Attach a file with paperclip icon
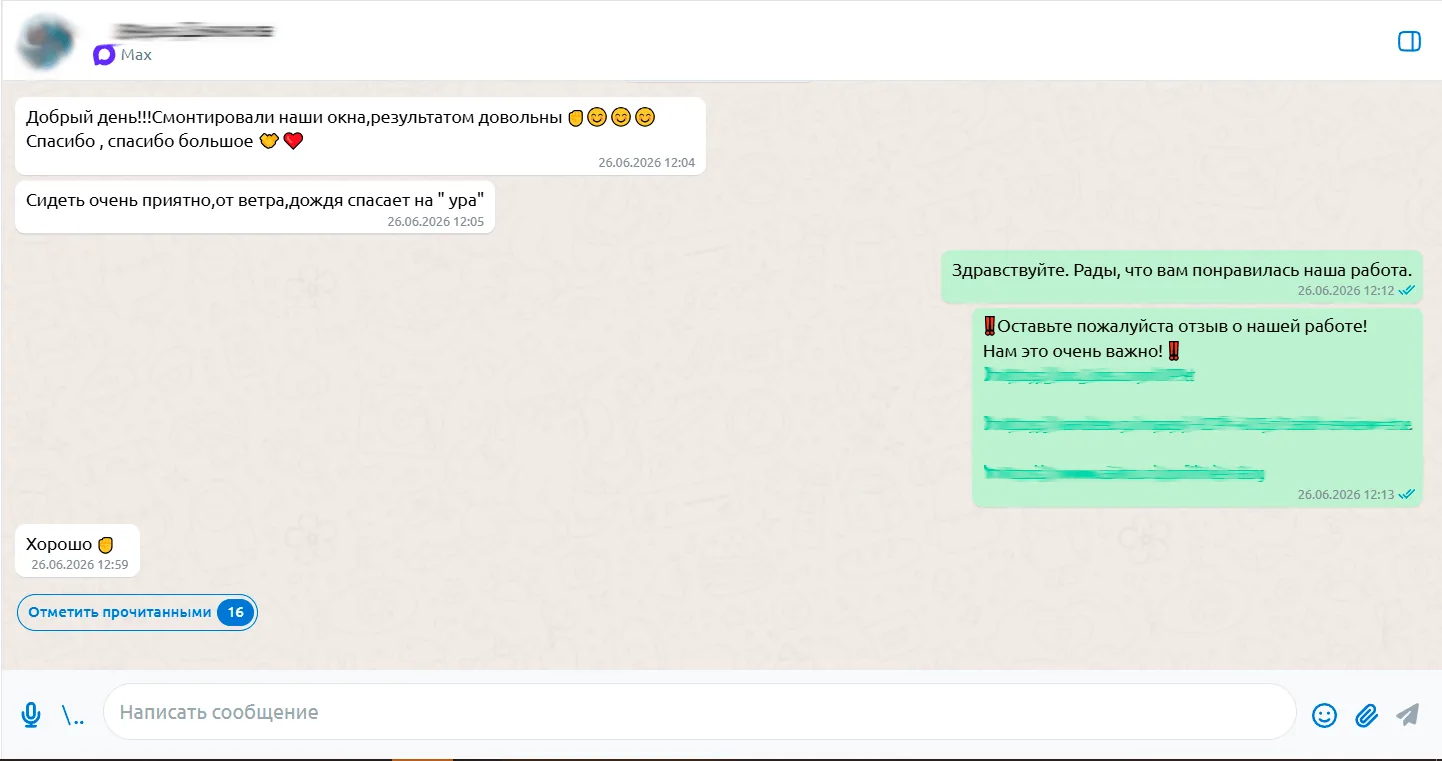 (1366, 715)
